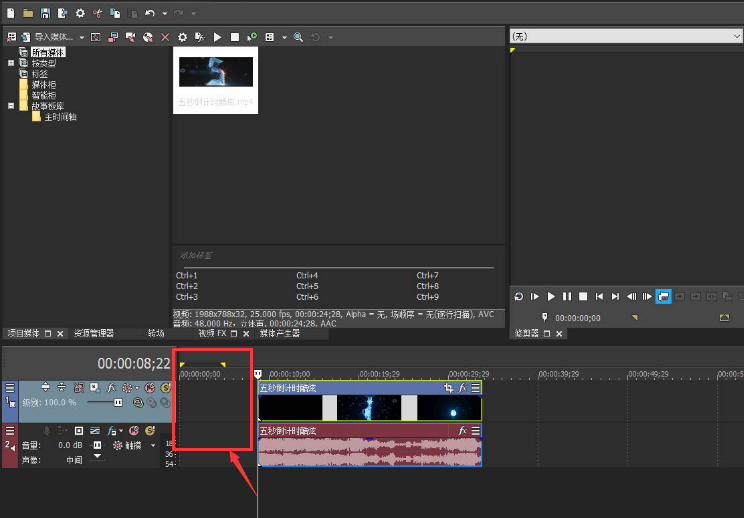Toggle Mute on video track 1

[149, 388]
